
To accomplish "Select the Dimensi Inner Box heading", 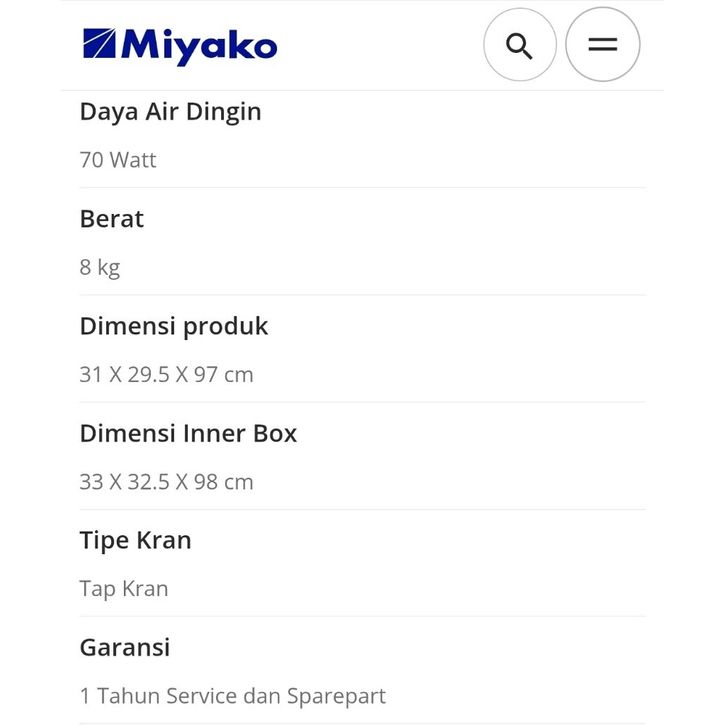I will click(x=188, y=433).
